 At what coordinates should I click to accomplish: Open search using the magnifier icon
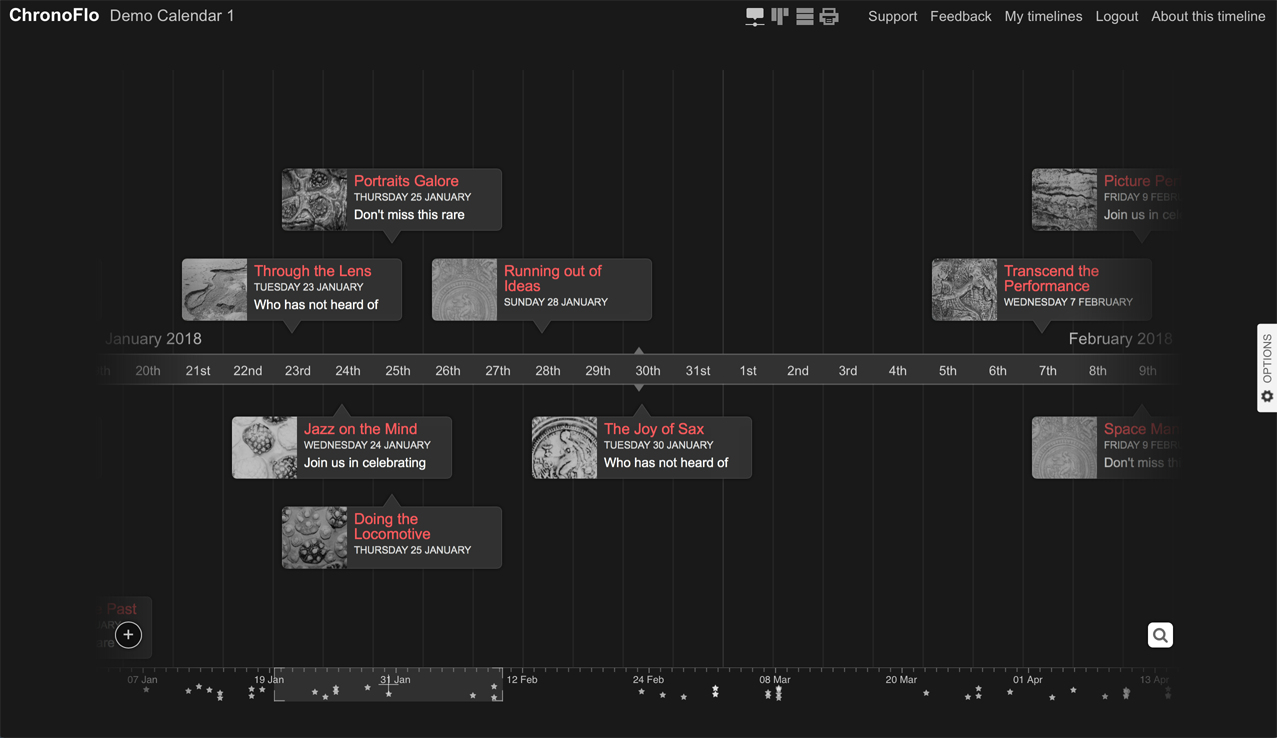pos(1159,635)
